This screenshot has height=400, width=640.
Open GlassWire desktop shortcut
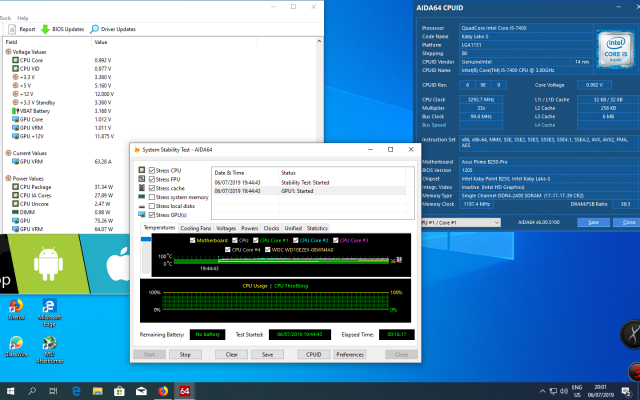[16, 347]
